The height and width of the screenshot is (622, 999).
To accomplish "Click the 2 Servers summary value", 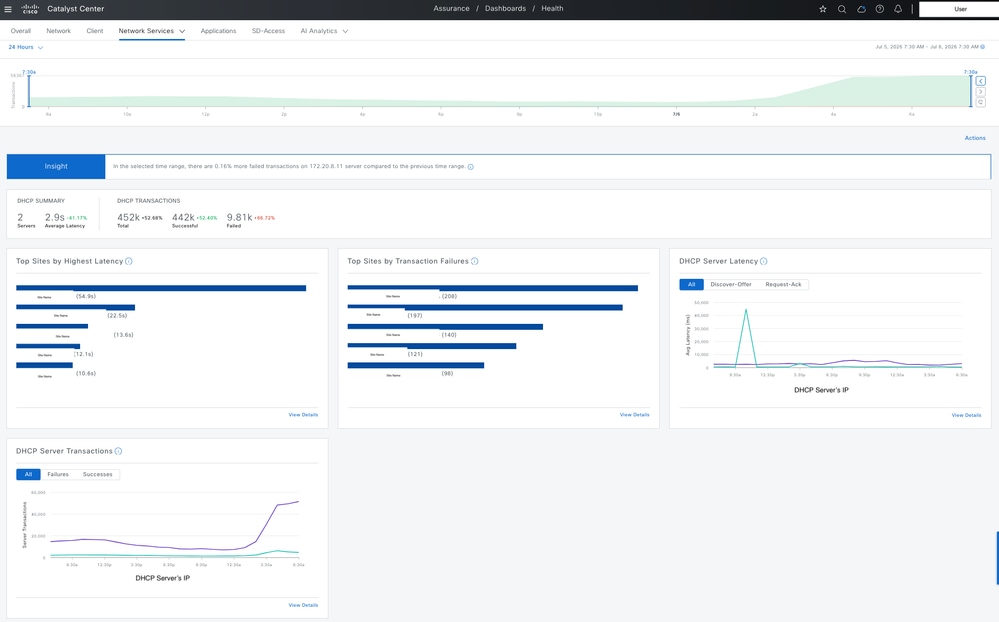I will pyautogui.click(x=20, y=217).
